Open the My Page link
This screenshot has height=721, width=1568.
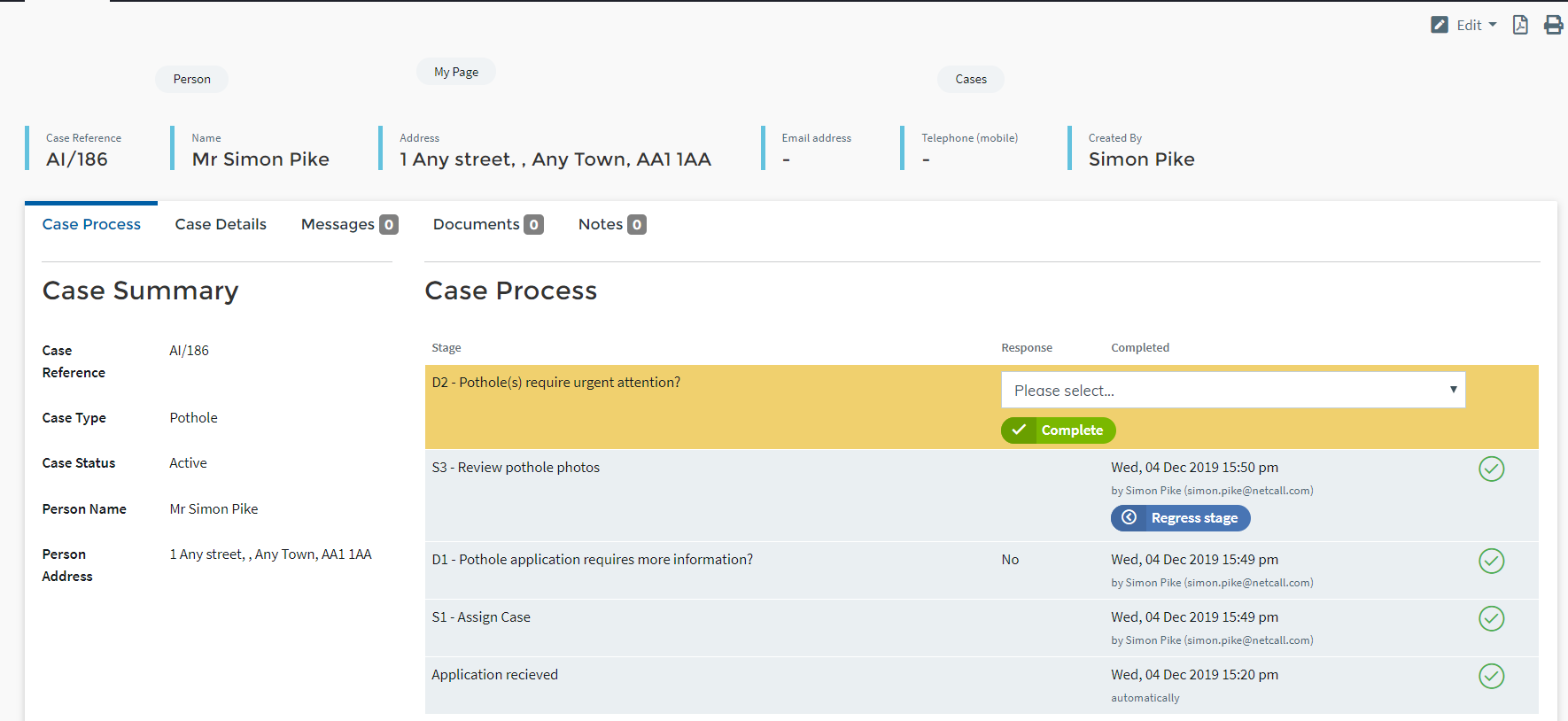point(456,72)
